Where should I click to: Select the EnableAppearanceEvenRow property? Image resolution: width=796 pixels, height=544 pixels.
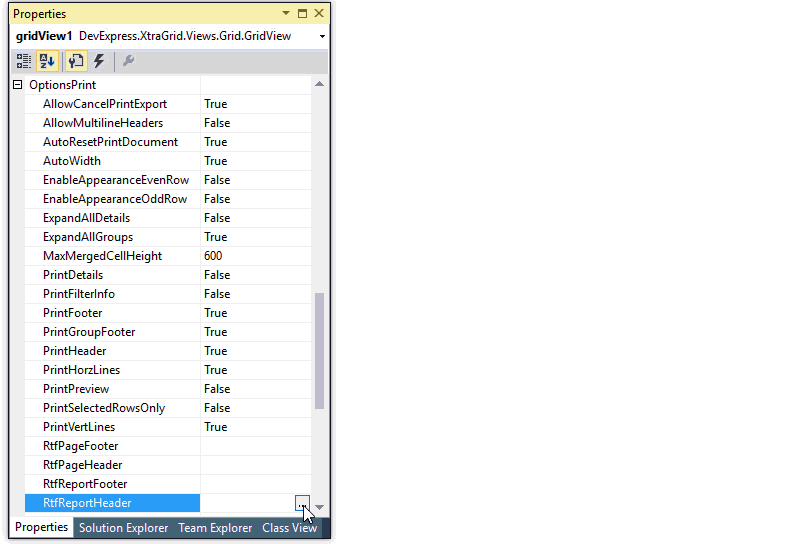point(112,180)
